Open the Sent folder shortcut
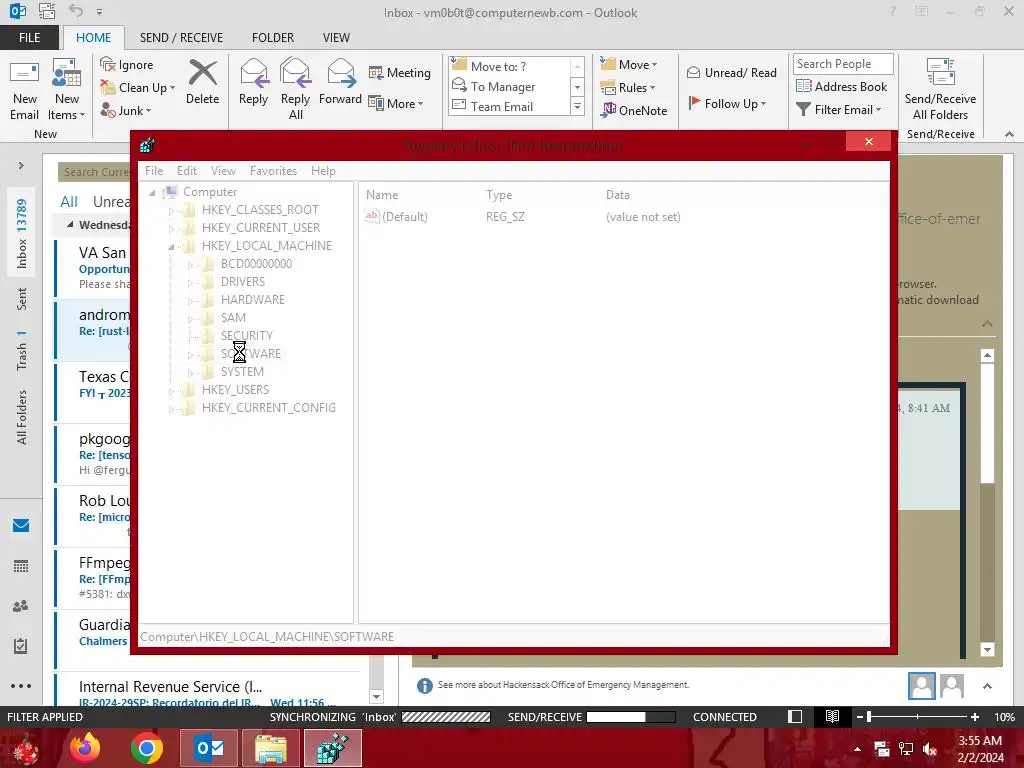Image resolution: width=1024 pixels, height=768 pixels. coord(22,299)
